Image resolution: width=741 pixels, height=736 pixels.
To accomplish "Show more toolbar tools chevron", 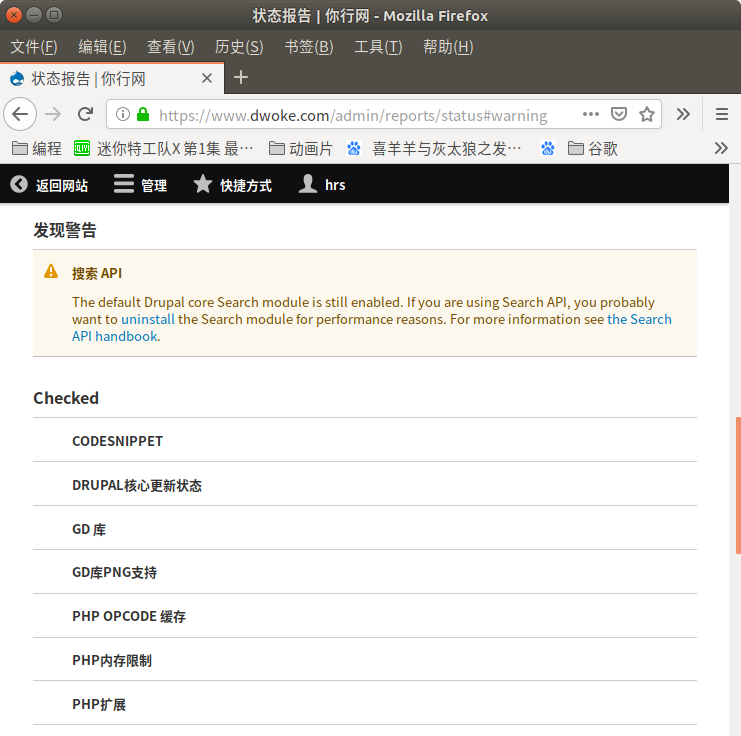I will (x=683, y=114).
